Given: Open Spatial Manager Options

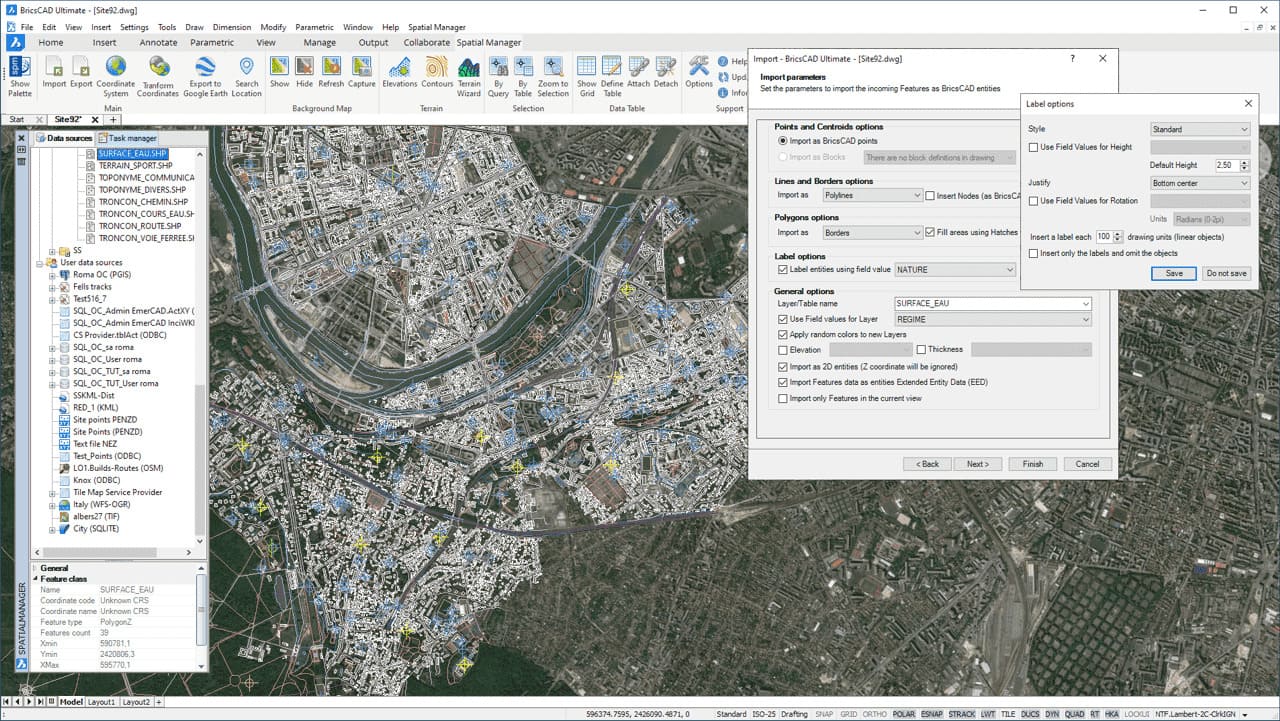Looking at the screenshot, I should (x=699, y=72).
